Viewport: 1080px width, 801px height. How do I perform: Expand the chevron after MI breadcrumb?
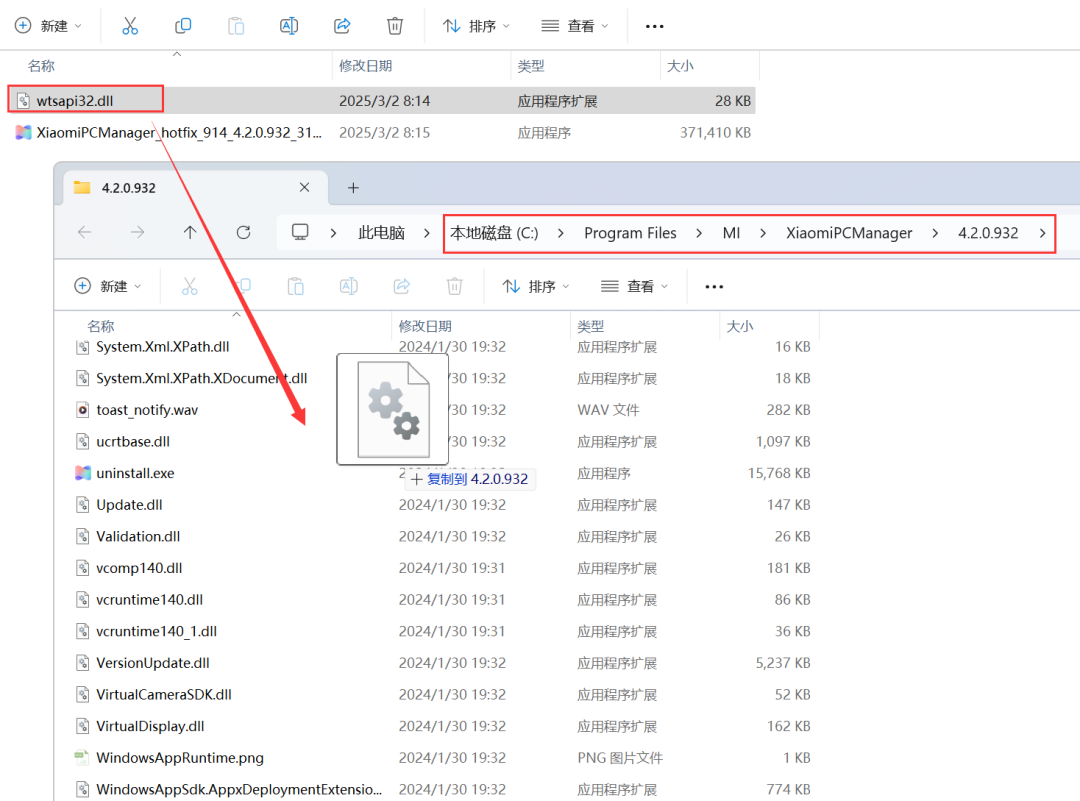tap(762, 233)
